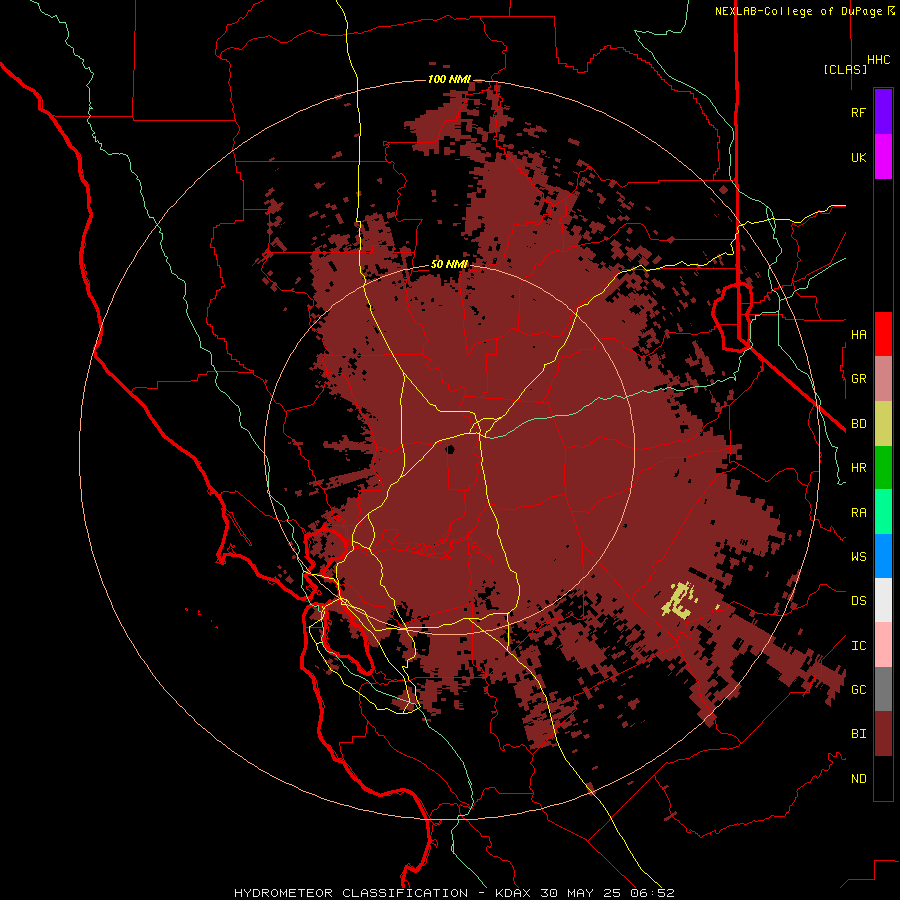Screen dimensions: 900x900
Task: Click the IC legend label
Action: (858, 646)
